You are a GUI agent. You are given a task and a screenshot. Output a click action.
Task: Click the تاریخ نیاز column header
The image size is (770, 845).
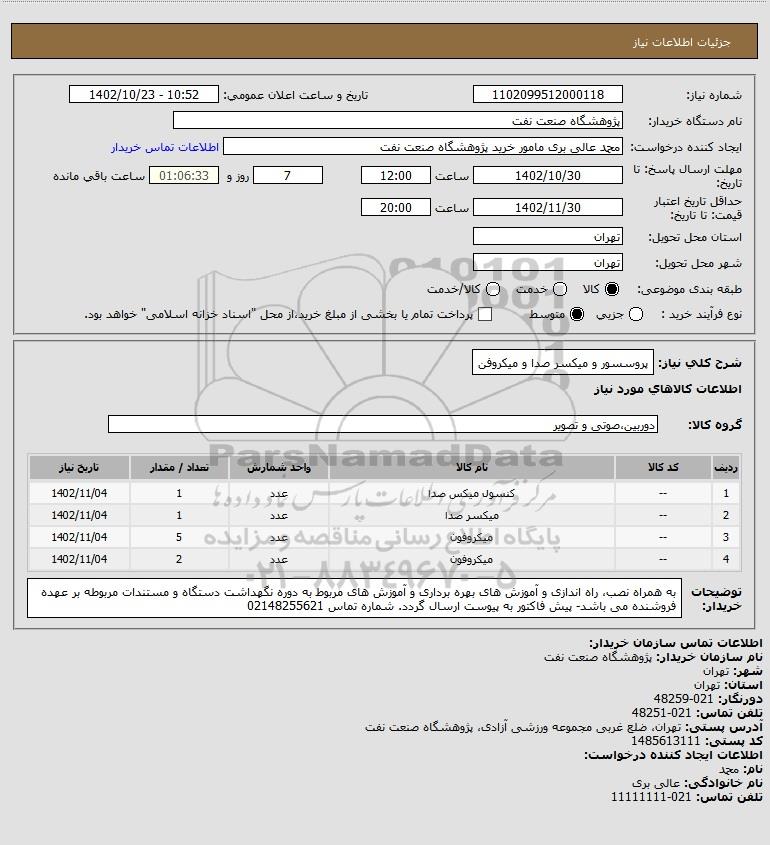click(x=79, y=467)
